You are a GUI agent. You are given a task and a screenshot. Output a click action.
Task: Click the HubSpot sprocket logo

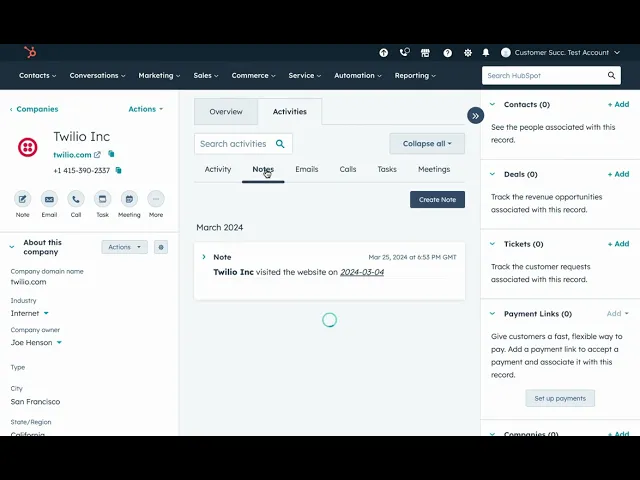(x=30, y=52)
